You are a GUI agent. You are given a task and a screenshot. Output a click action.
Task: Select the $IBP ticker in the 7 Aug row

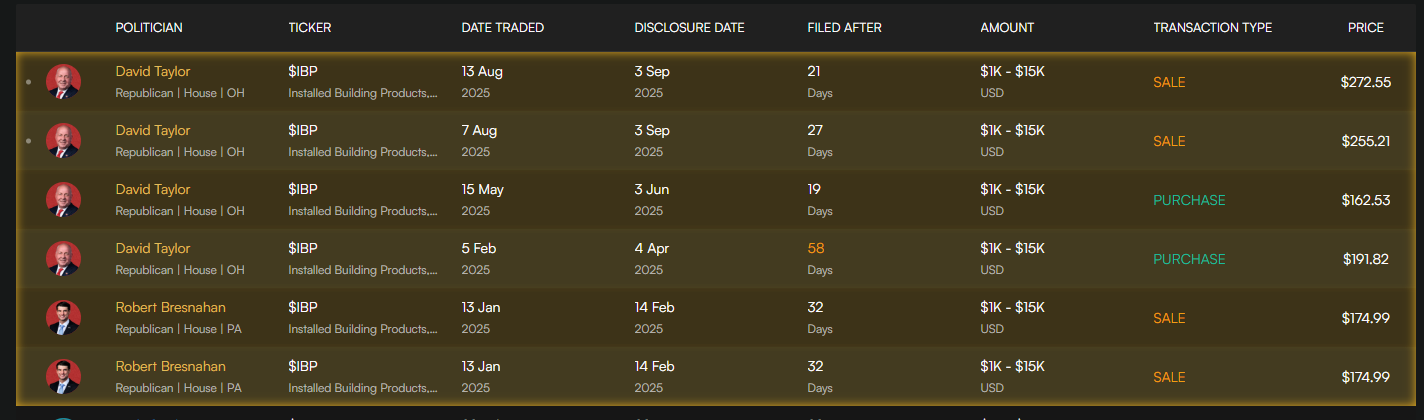(x=302, y=130)
